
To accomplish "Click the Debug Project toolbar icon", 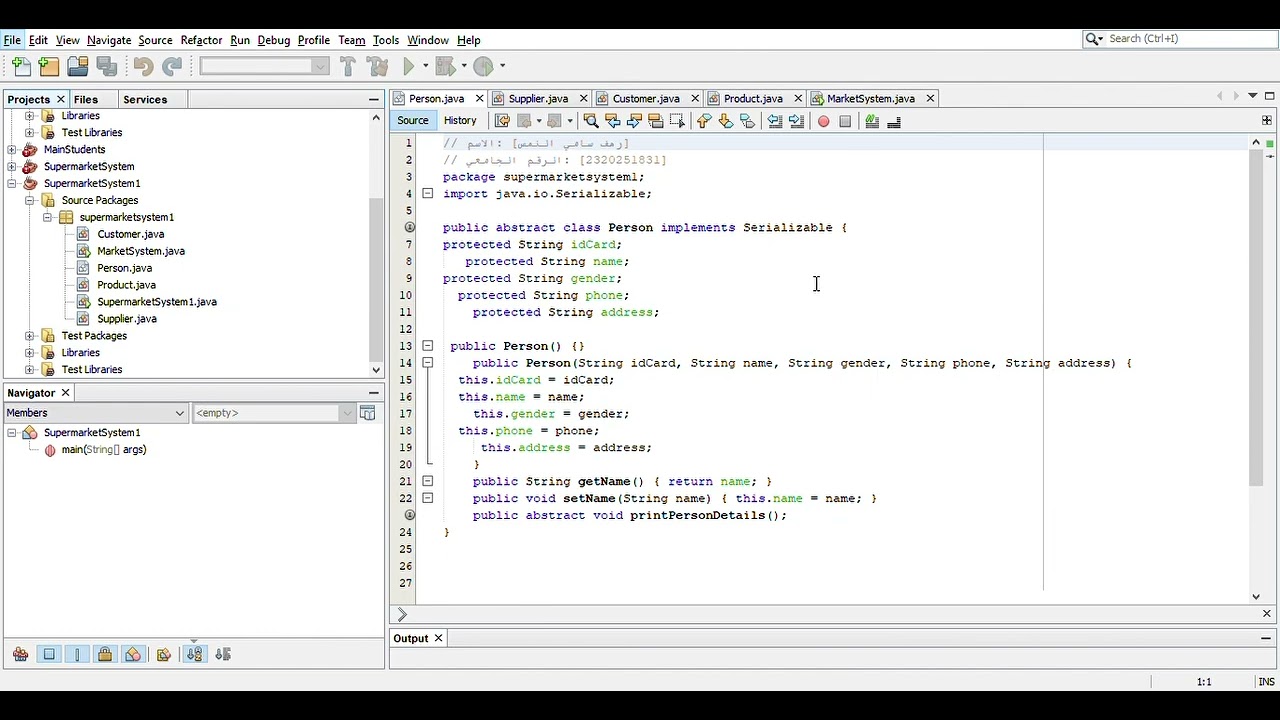I will coord(445,66).
